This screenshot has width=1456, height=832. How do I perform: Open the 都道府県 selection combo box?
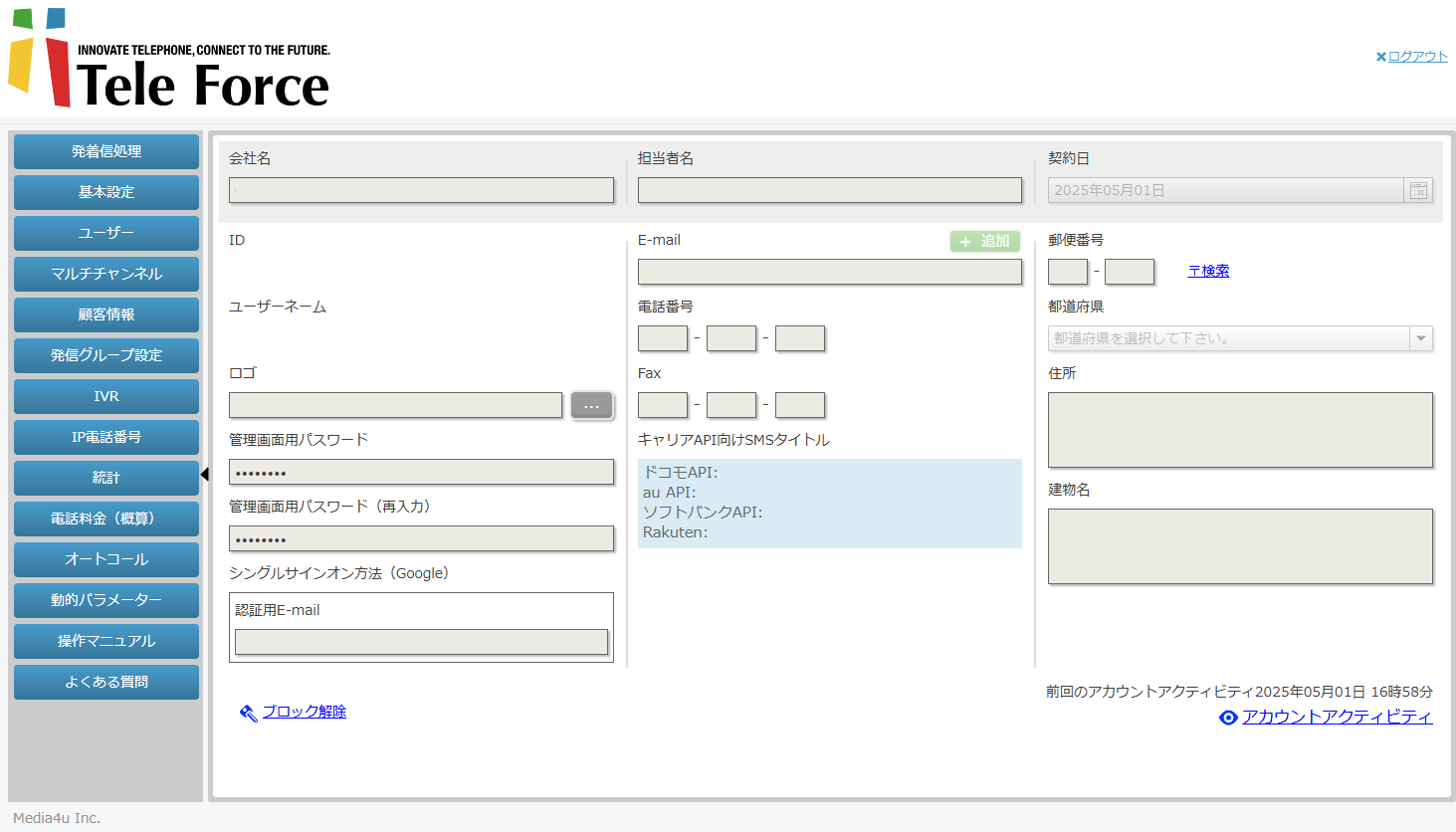(1228, 338)
